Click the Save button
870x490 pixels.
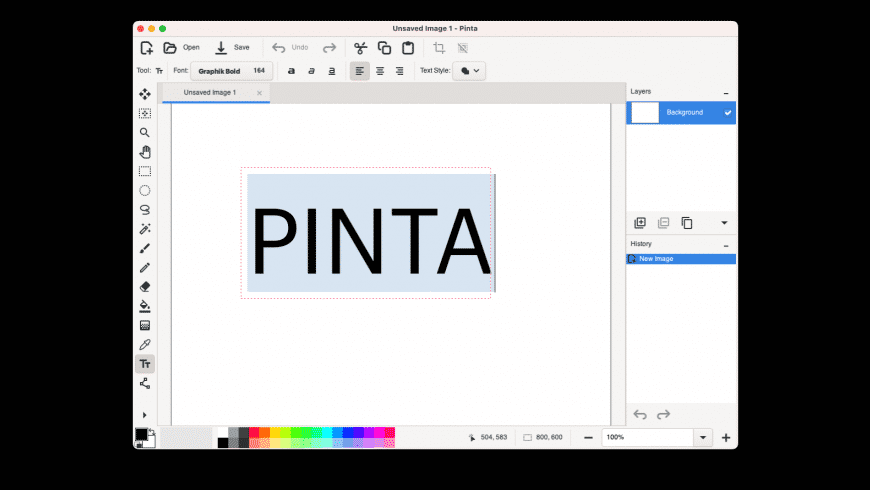(232, 48)
